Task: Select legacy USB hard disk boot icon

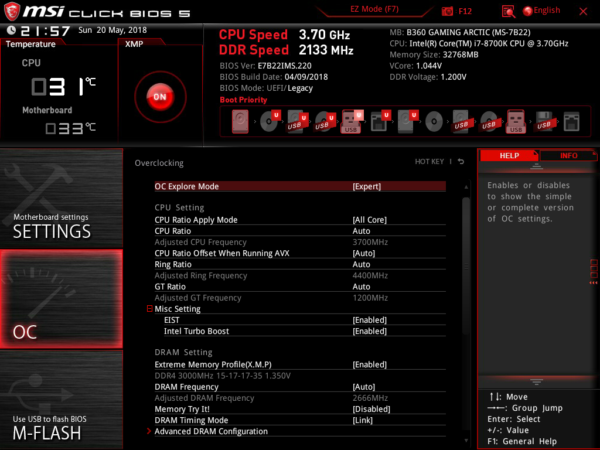Action: coord(461,121)
